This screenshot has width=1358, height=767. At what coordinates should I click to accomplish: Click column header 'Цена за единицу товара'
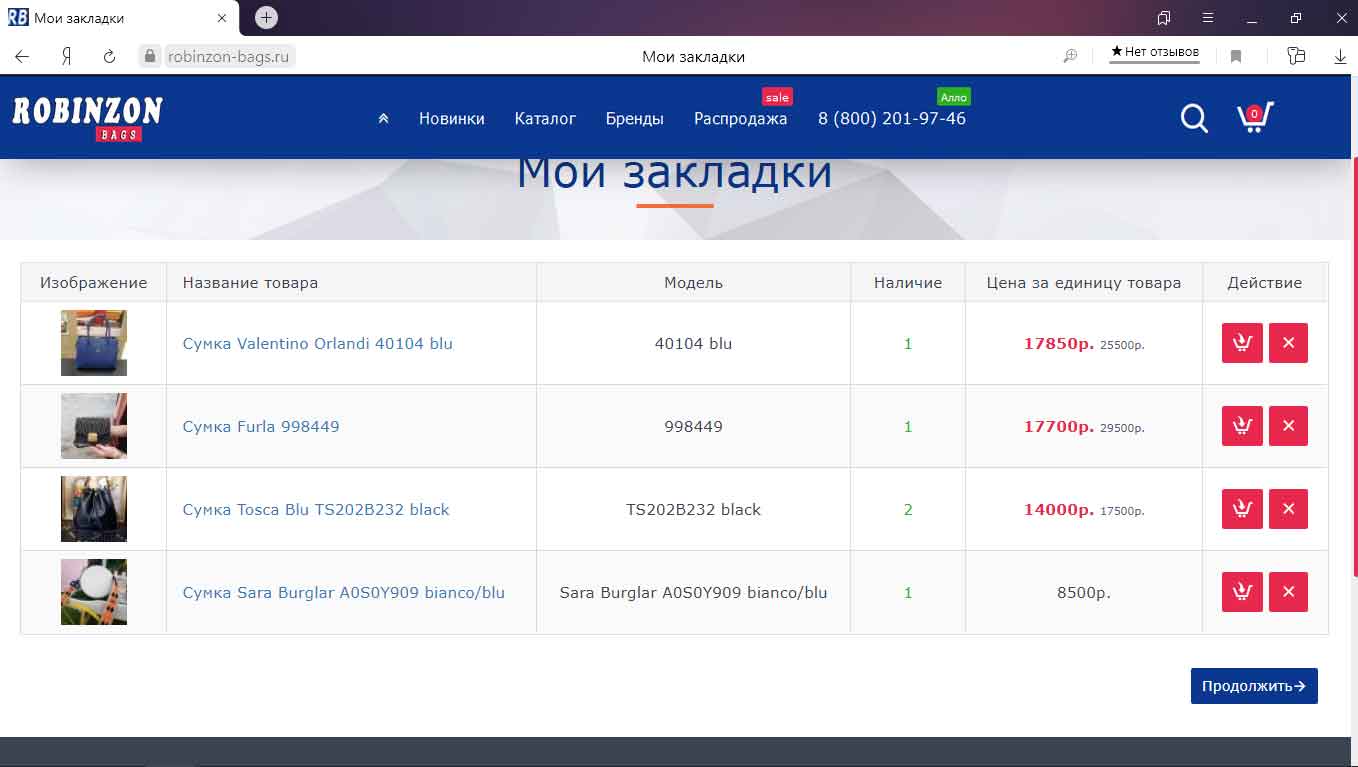click(1084, 282)
